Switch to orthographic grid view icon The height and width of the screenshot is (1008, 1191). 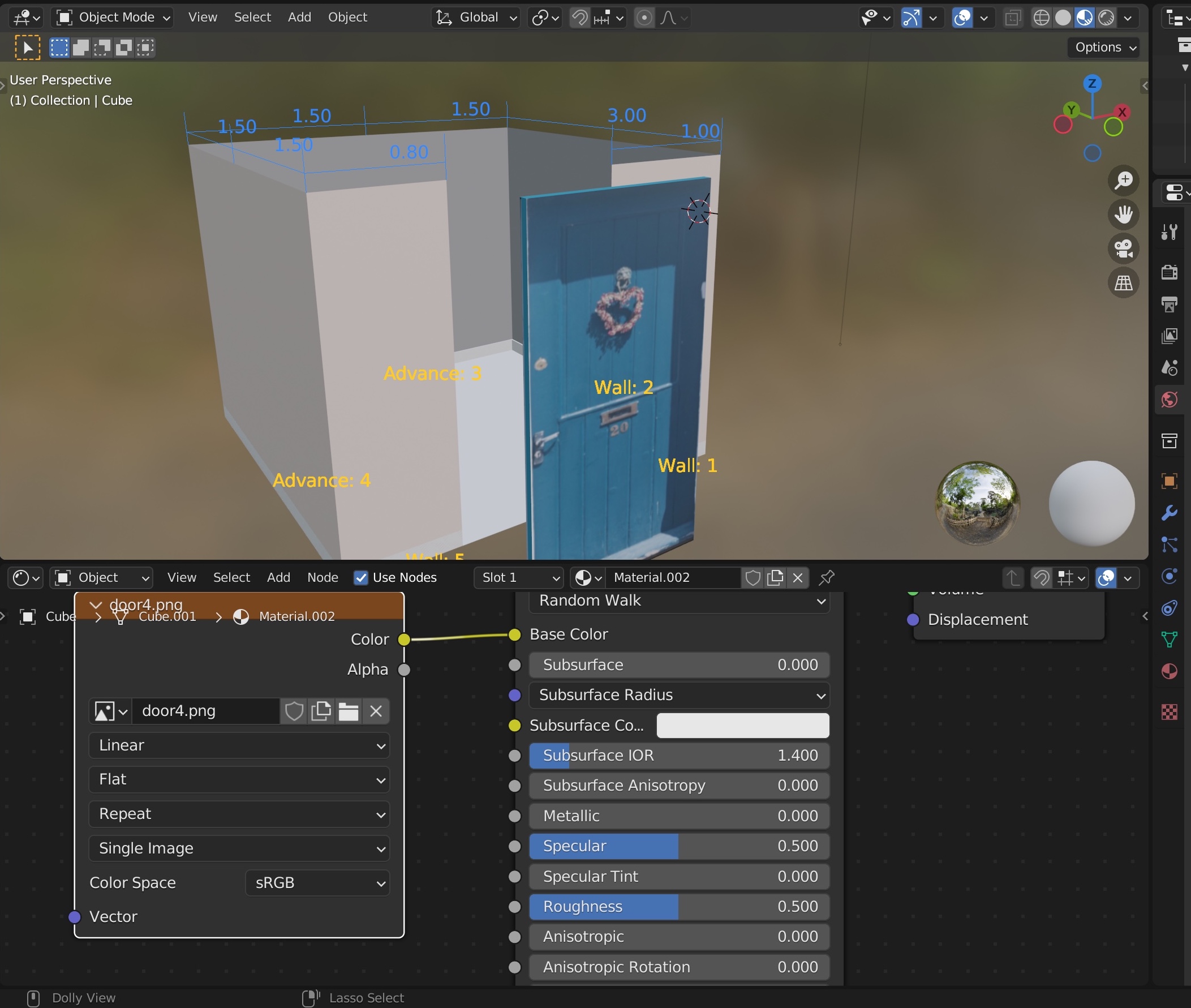pyautogui.click(x=1123, y=283)
